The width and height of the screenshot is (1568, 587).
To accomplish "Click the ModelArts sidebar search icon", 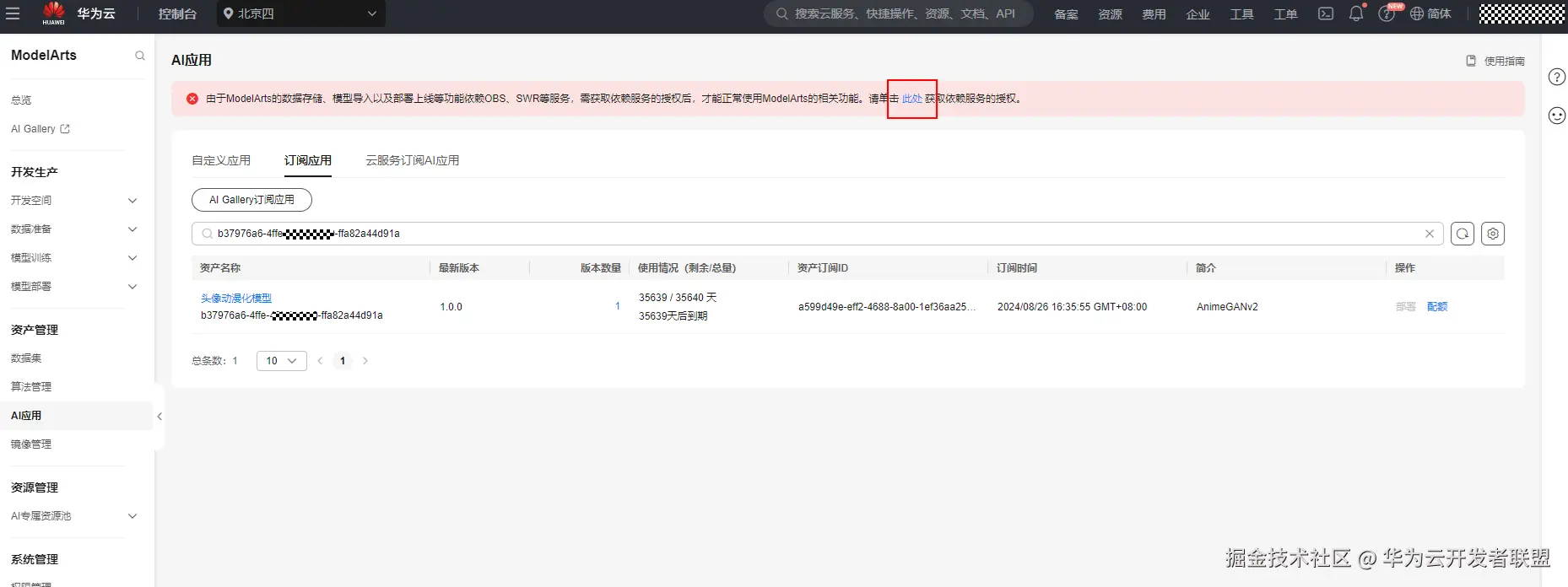I will [x=140, y=56].
